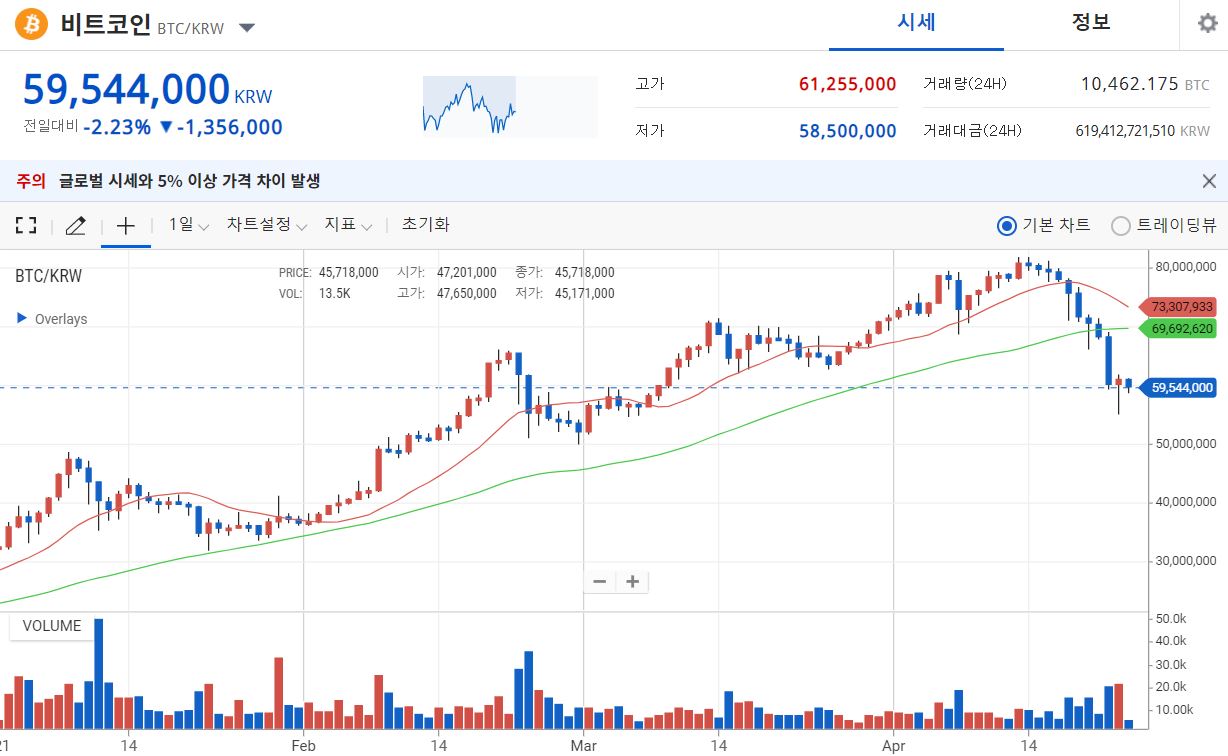
Task: Open the settings gear icon
Action: [x=1208, y=24]
